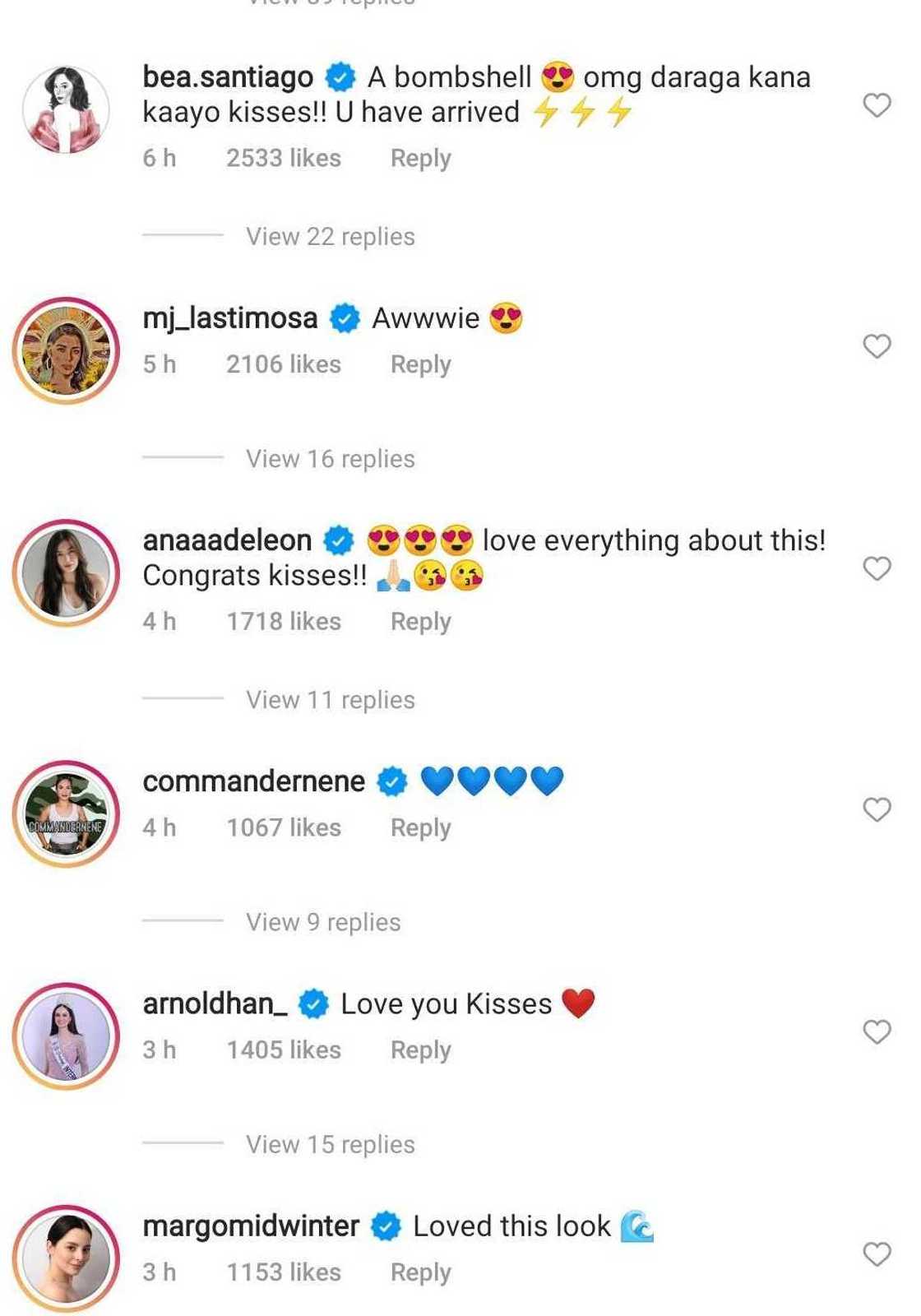Like bea.santiago's comment with the heart

pyautogui.click(x=877, y=105)
